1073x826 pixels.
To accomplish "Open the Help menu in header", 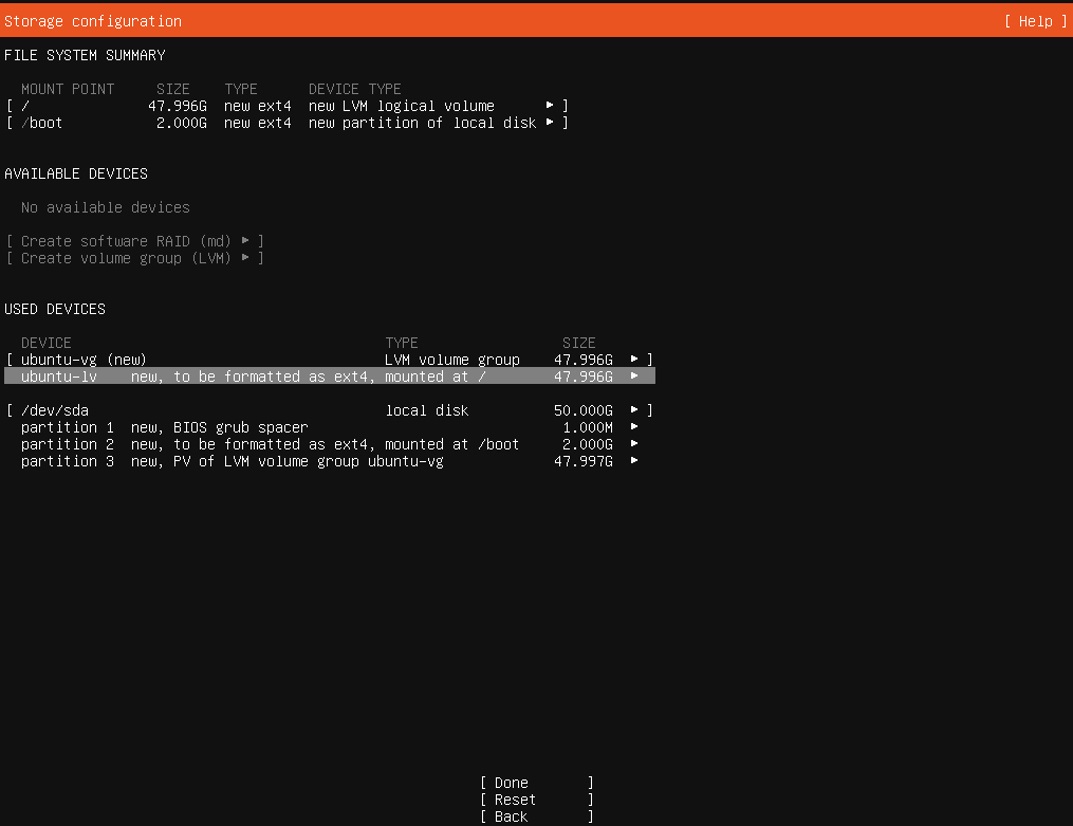I will click(1035, 21).
